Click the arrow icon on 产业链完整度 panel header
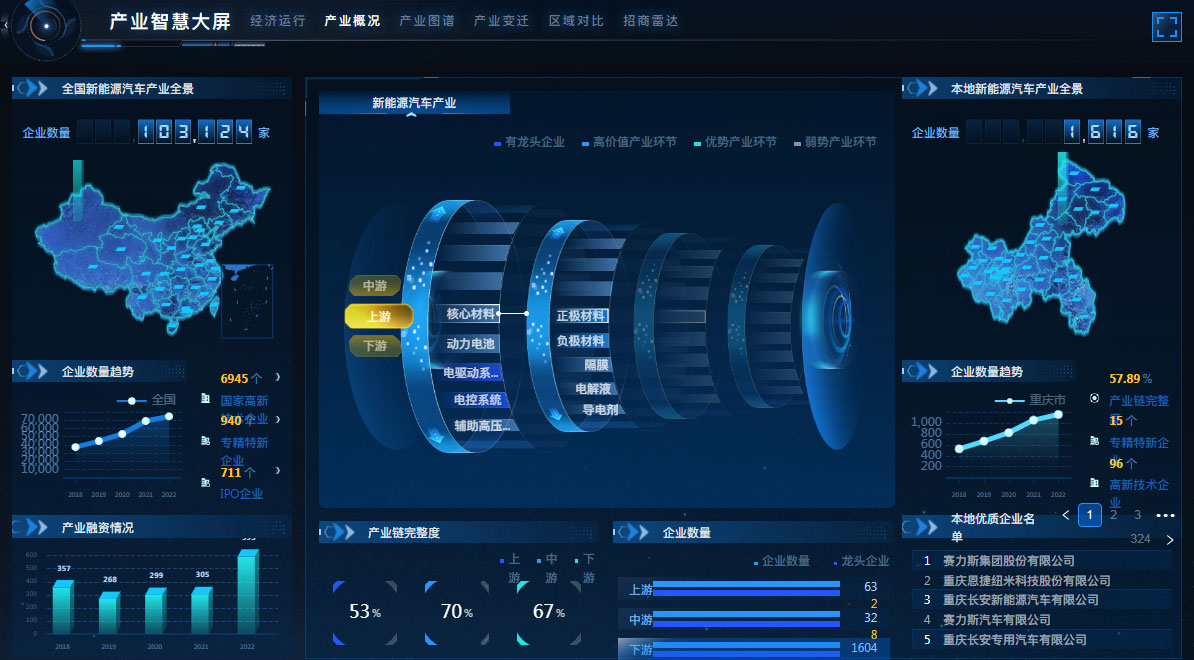 340,533
